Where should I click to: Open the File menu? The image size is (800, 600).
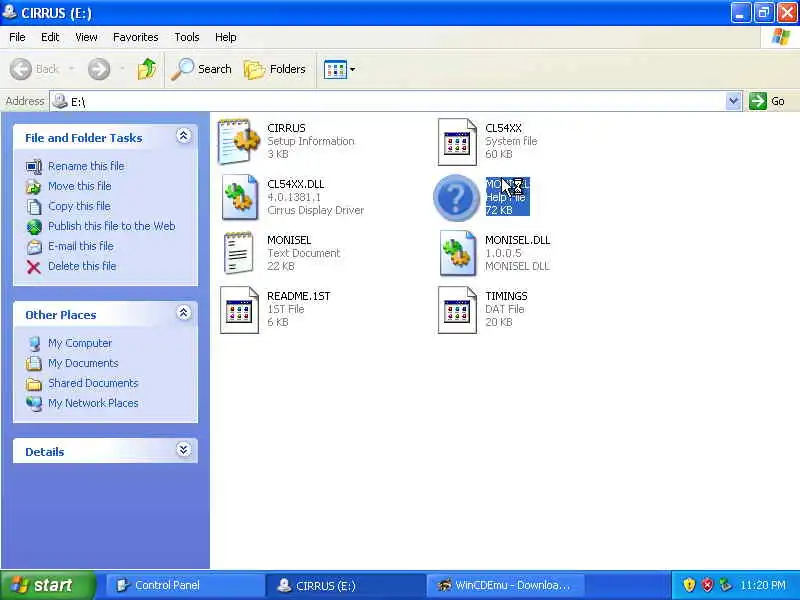[17, 37]
